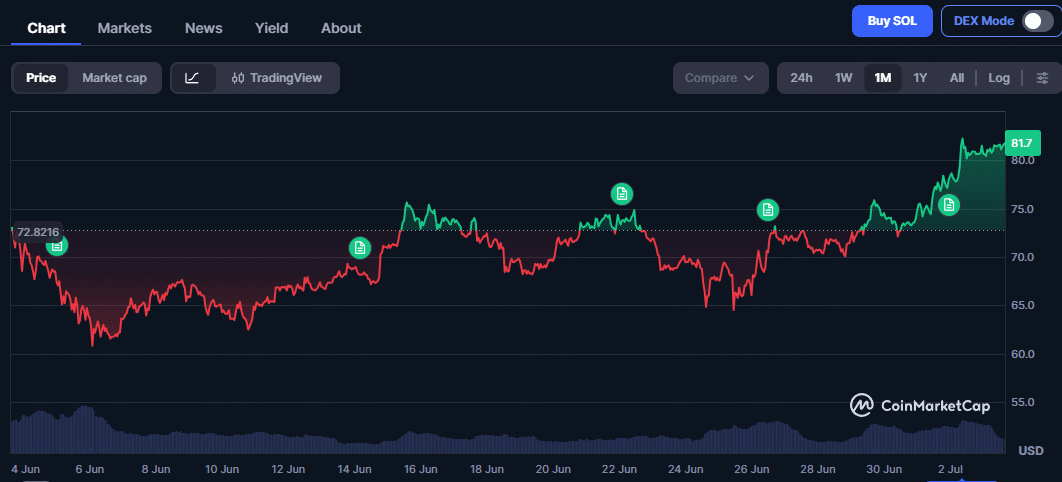Click the 28 Jun date label

click(817, 469)
